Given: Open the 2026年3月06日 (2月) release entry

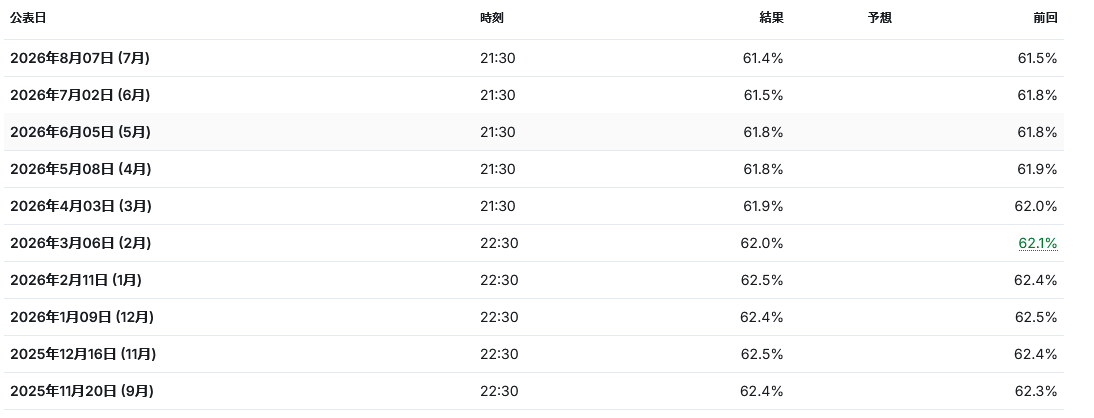Looking at the screenshot, I should click(x=534, y=243).
